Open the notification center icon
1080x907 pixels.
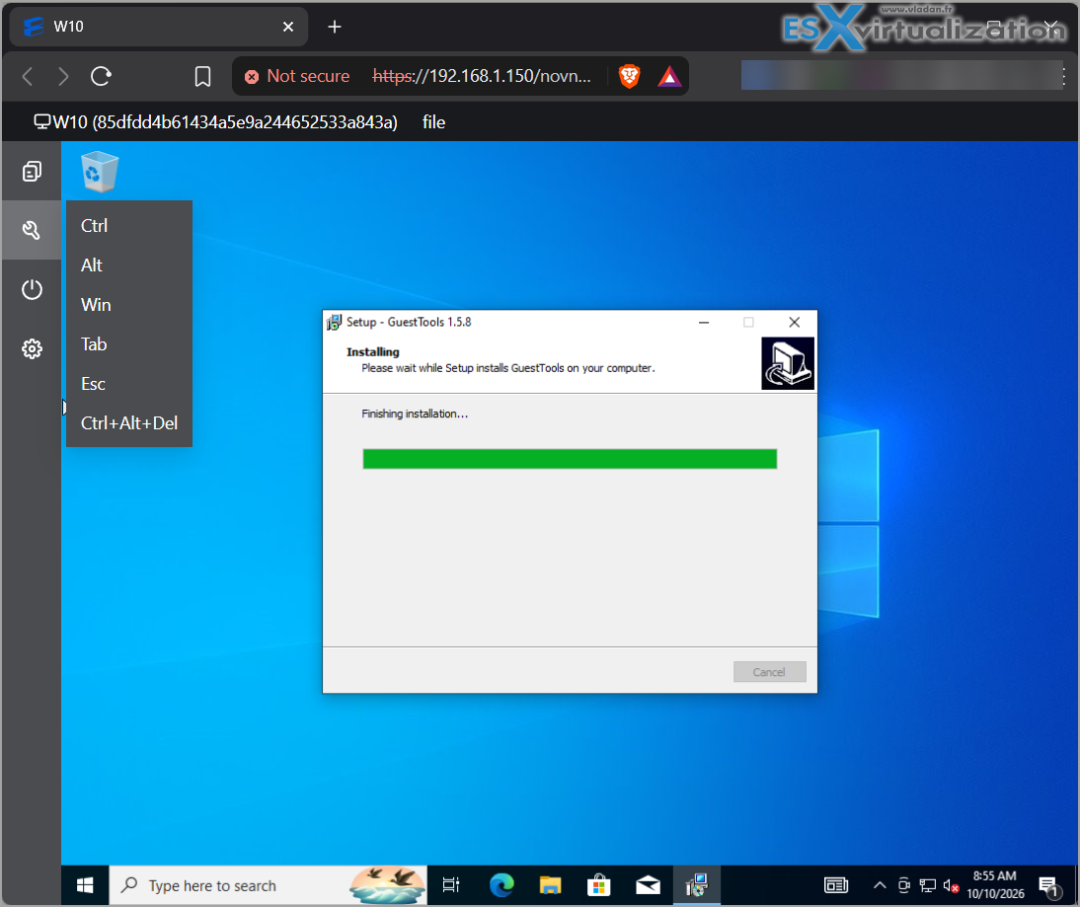[1049, 886]
